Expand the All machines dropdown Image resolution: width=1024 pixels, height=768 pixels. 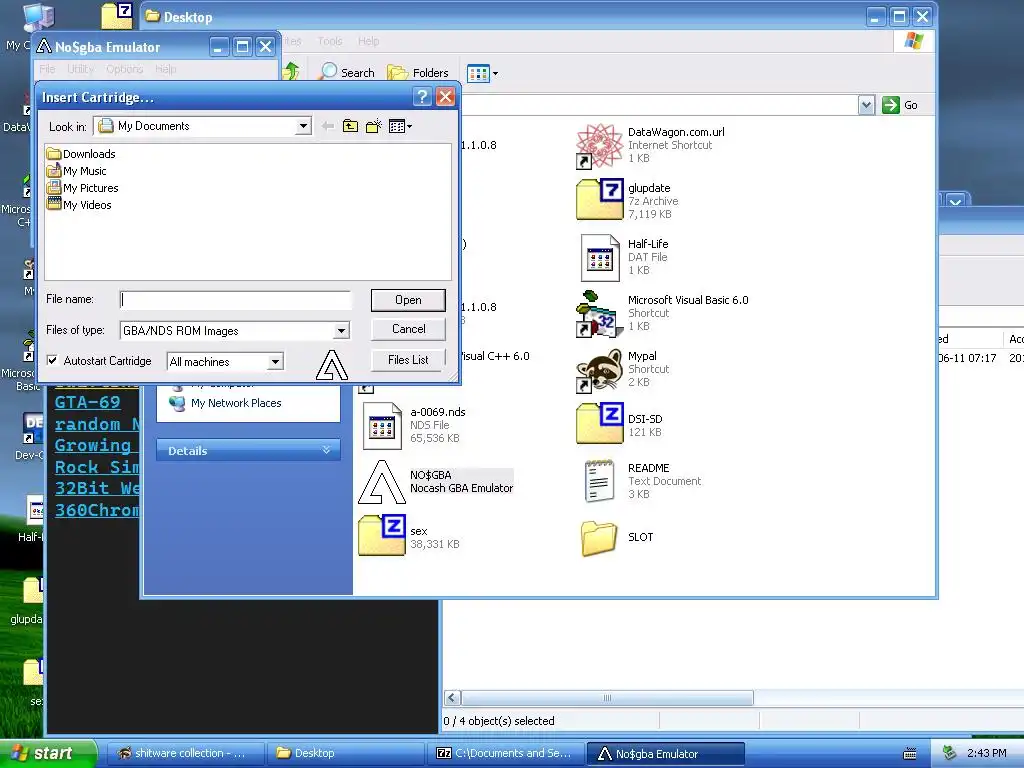[x=276, y=361]
